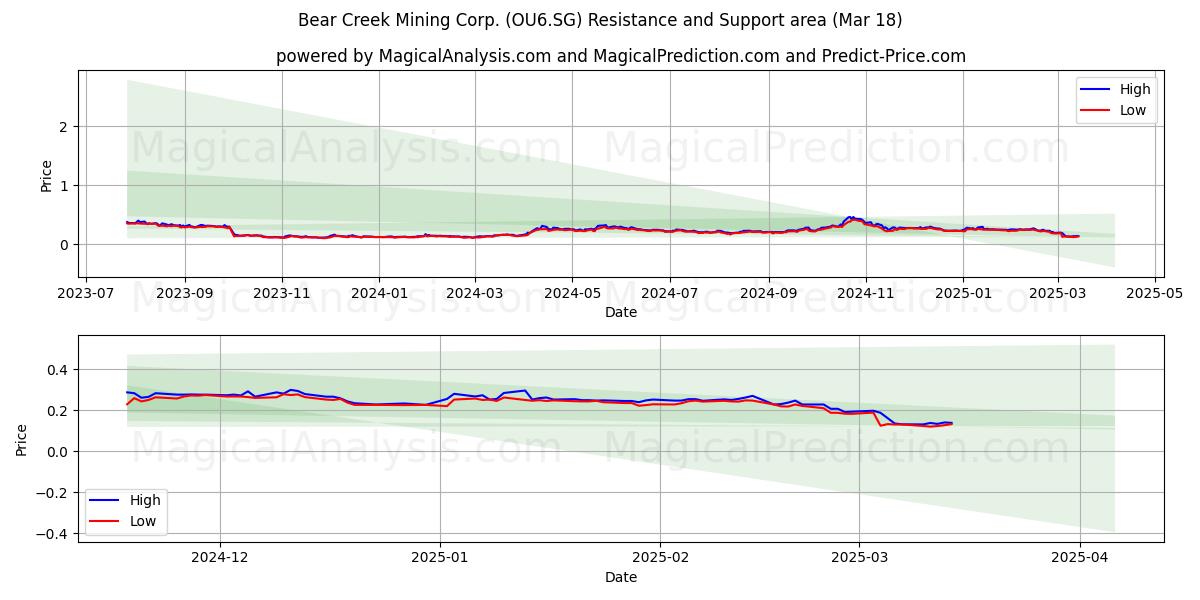This screenshot has width=1200, height=600.
Task: Click the '2023-07' tick label
Action: click(x=86, y=294)
